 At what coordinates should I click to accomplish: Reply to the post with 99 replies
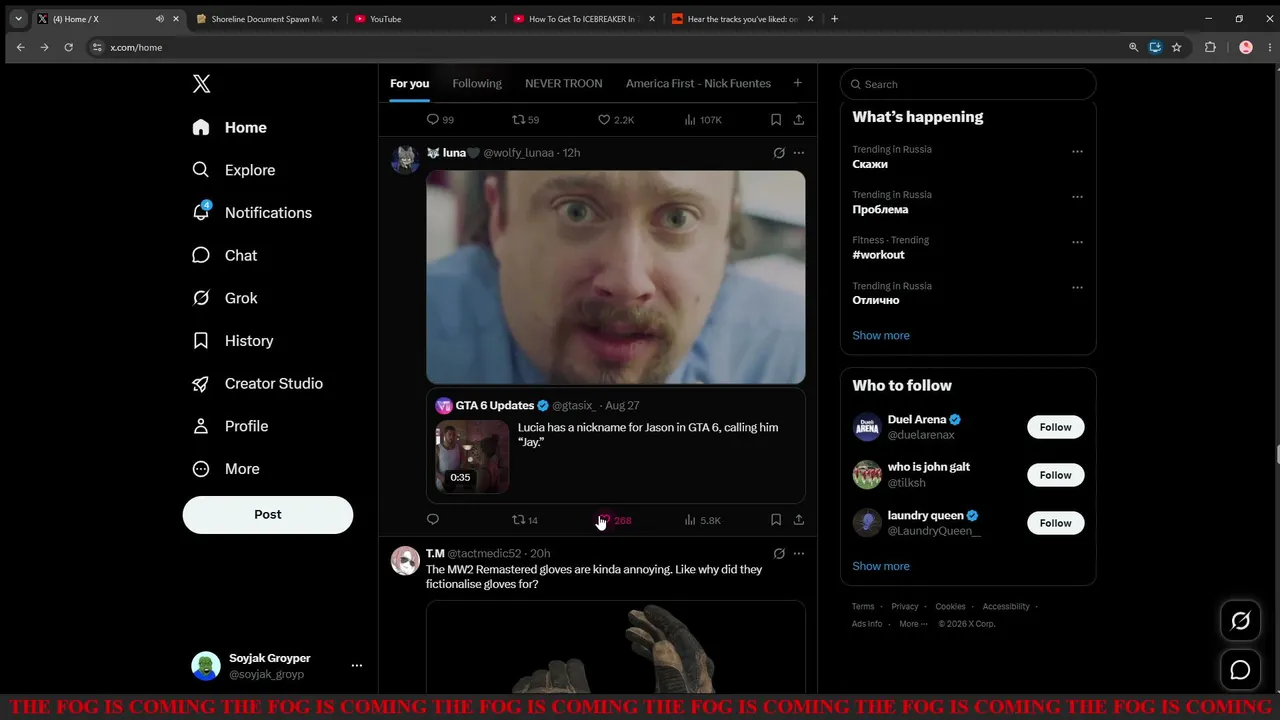pyautogui.click(x=440, y=120)
